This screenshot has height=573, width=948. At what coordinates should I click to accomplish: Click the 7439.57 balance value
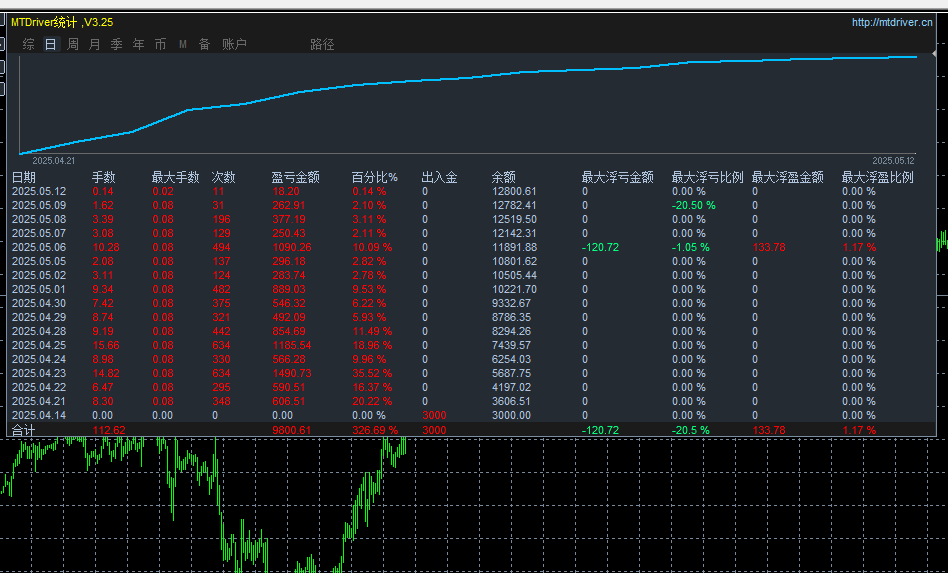tap(511, 345)
